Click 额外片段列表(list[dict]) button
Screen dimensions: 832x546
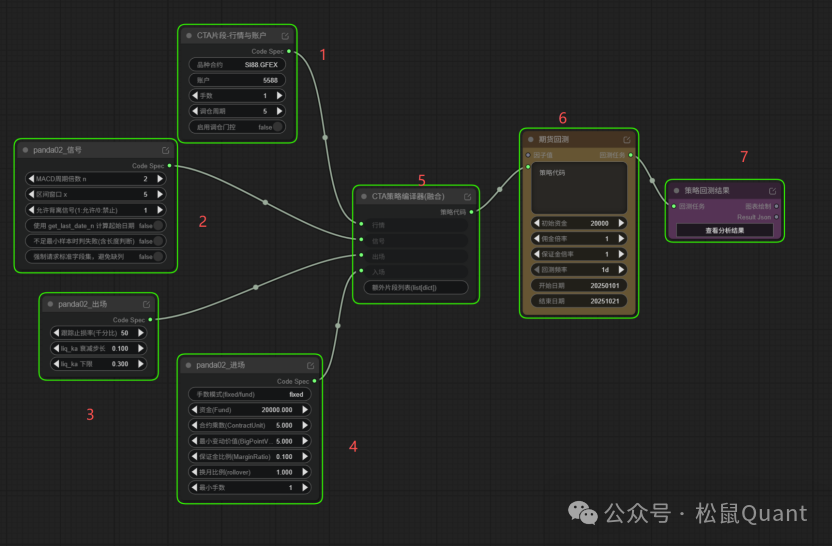pos(414,287)
